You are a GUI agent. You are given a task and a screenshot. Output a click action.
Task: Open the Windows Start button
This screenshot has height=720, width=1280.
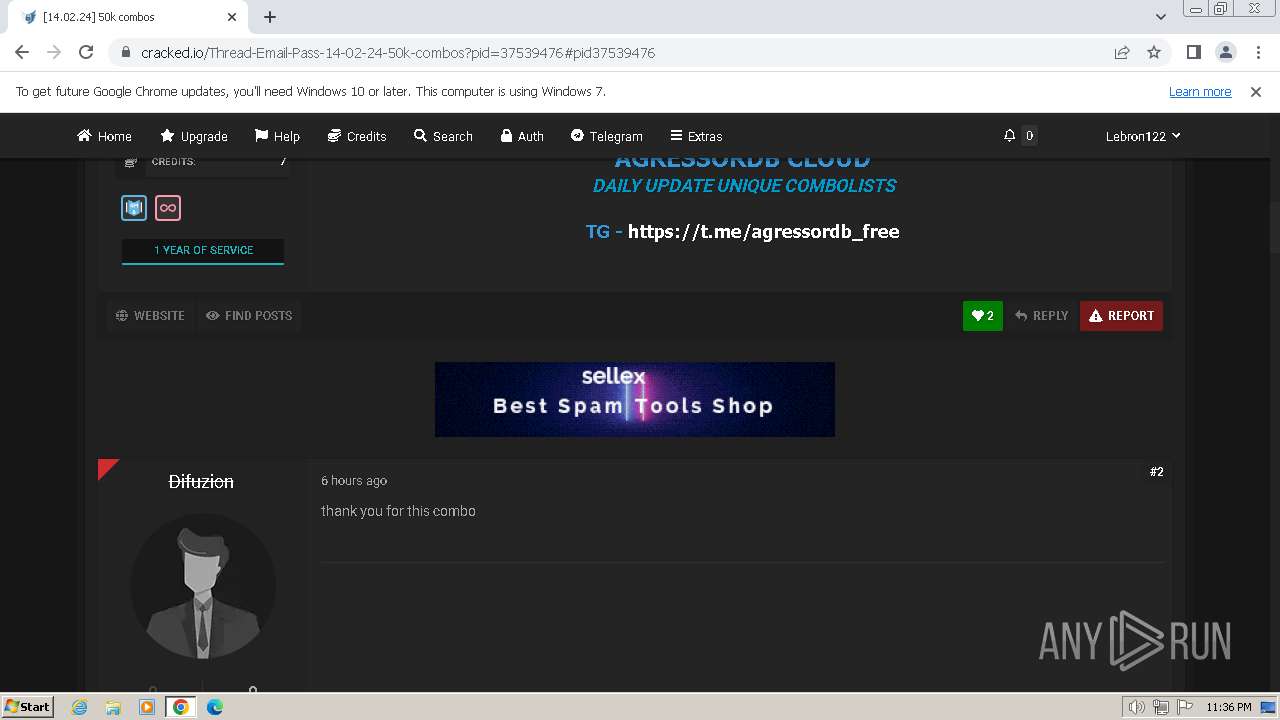[x=28, y=706]
